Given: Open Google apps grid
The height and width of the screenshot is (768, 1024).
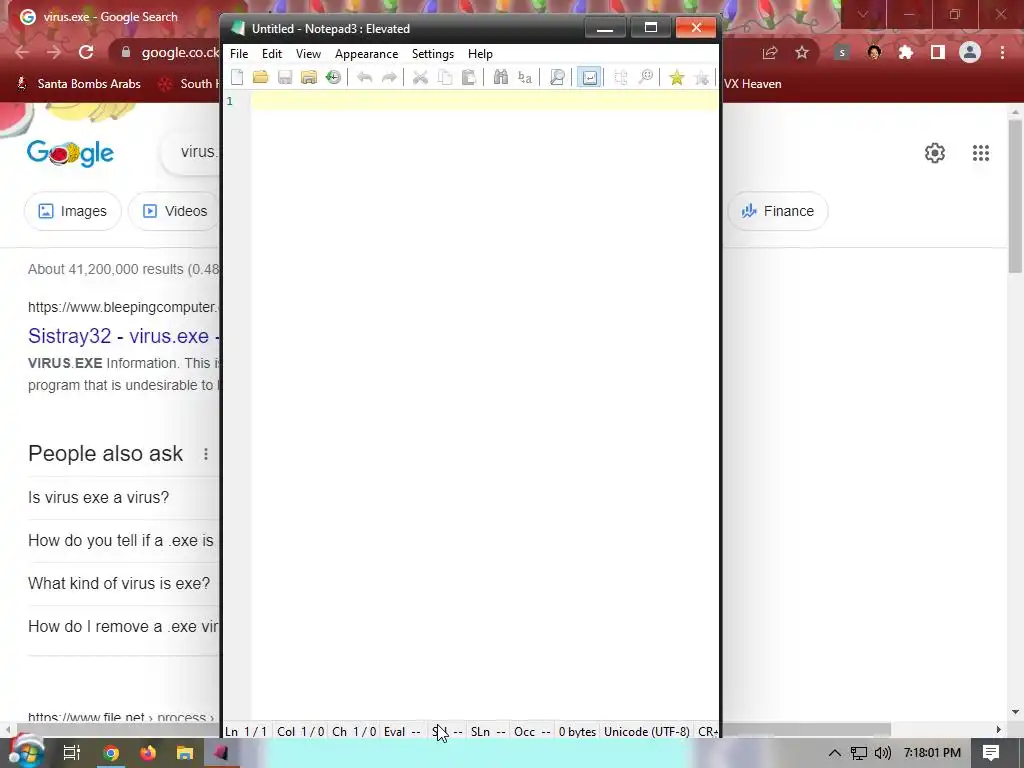Looking at the screenshot, I should tap(981, 153).
